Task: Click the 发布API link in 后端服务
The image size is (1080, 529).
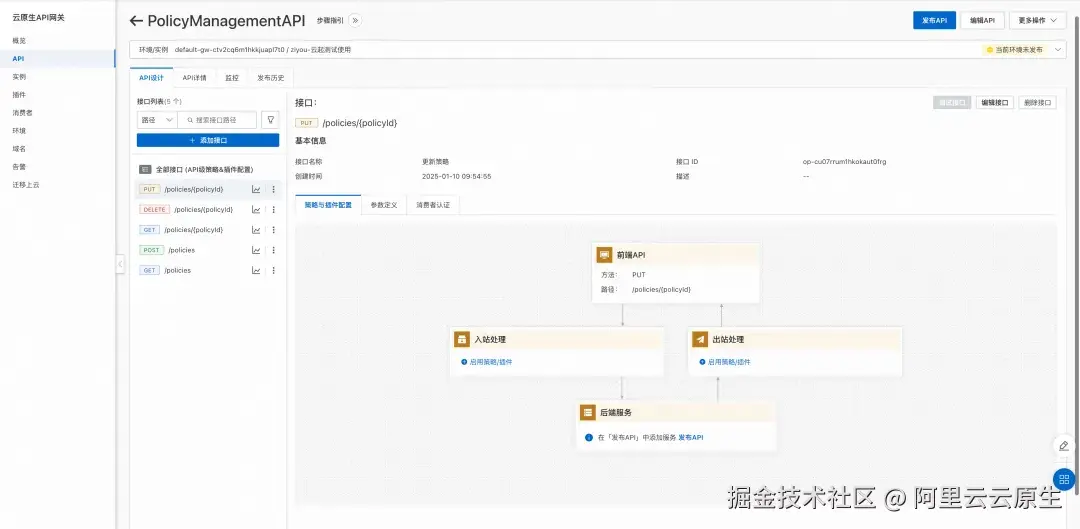Action: click(690, 437)
